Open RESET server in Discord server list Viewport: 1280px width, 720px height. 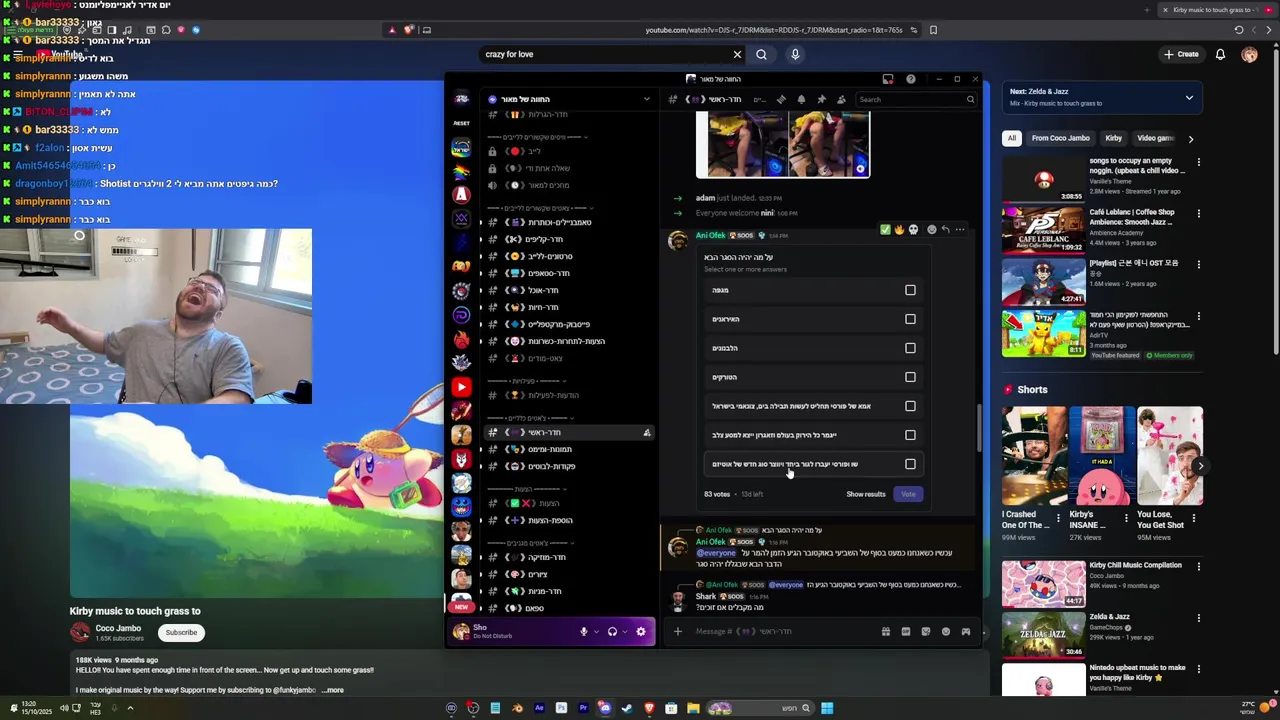click(461, 123)
